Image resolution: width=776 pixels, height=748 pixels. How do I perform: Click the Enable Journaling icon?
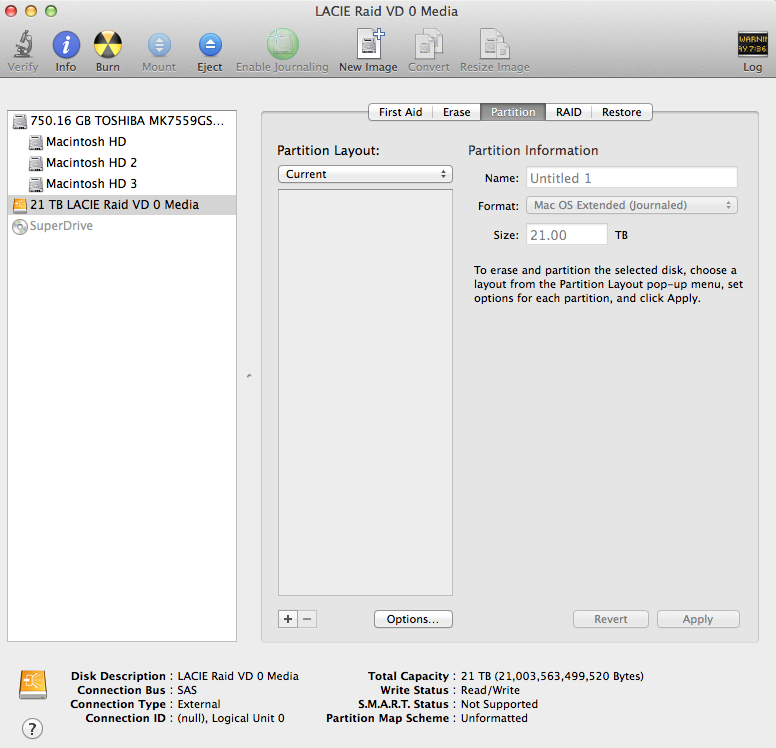click(282, 44)
